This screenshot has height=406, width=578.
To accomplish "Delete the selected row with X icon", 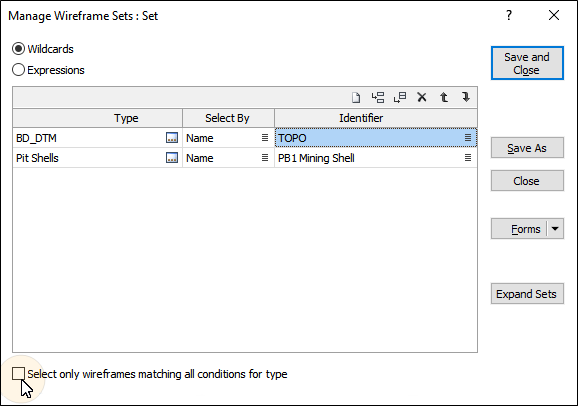I will pos(422,97).
